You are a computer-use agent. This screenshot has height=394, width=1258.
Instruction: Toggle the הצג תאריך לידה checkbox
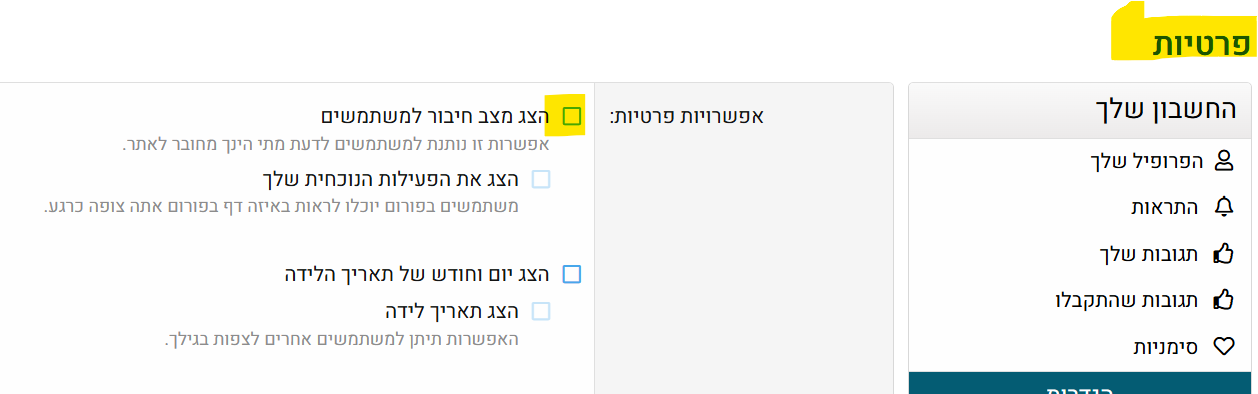541,311
